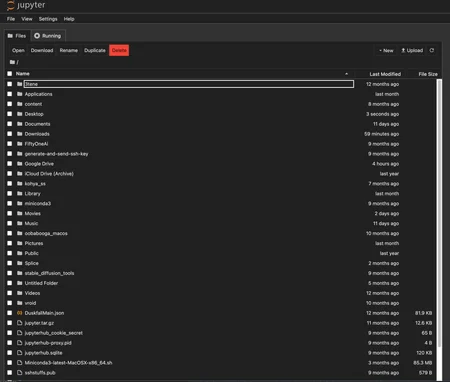Click the Music folder icon

pos(20,223)
